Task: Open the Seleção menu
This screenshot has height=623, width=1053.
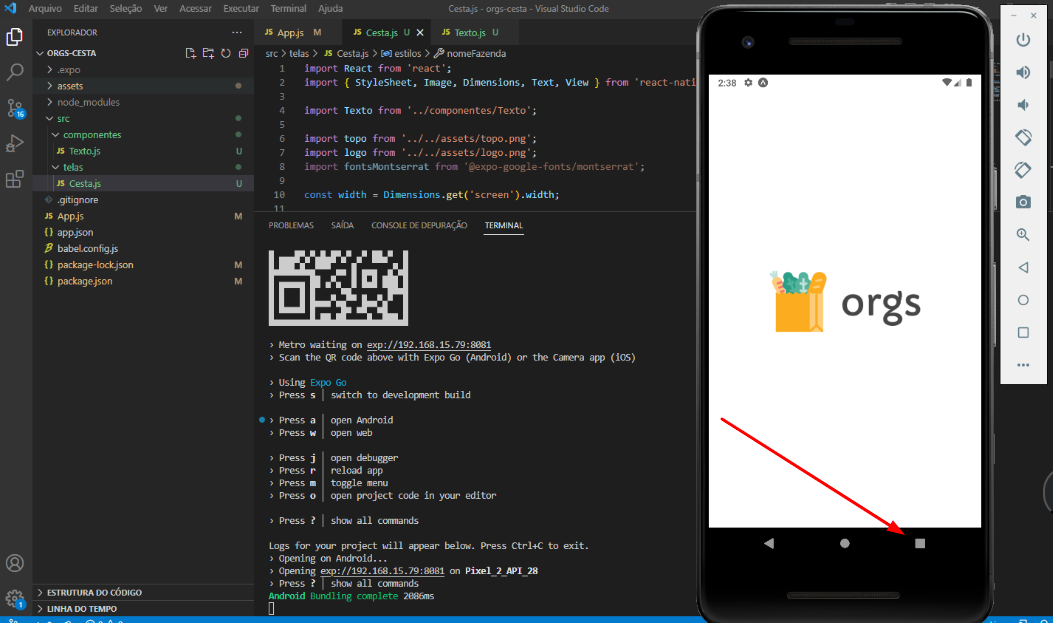Action: (126, 9)
